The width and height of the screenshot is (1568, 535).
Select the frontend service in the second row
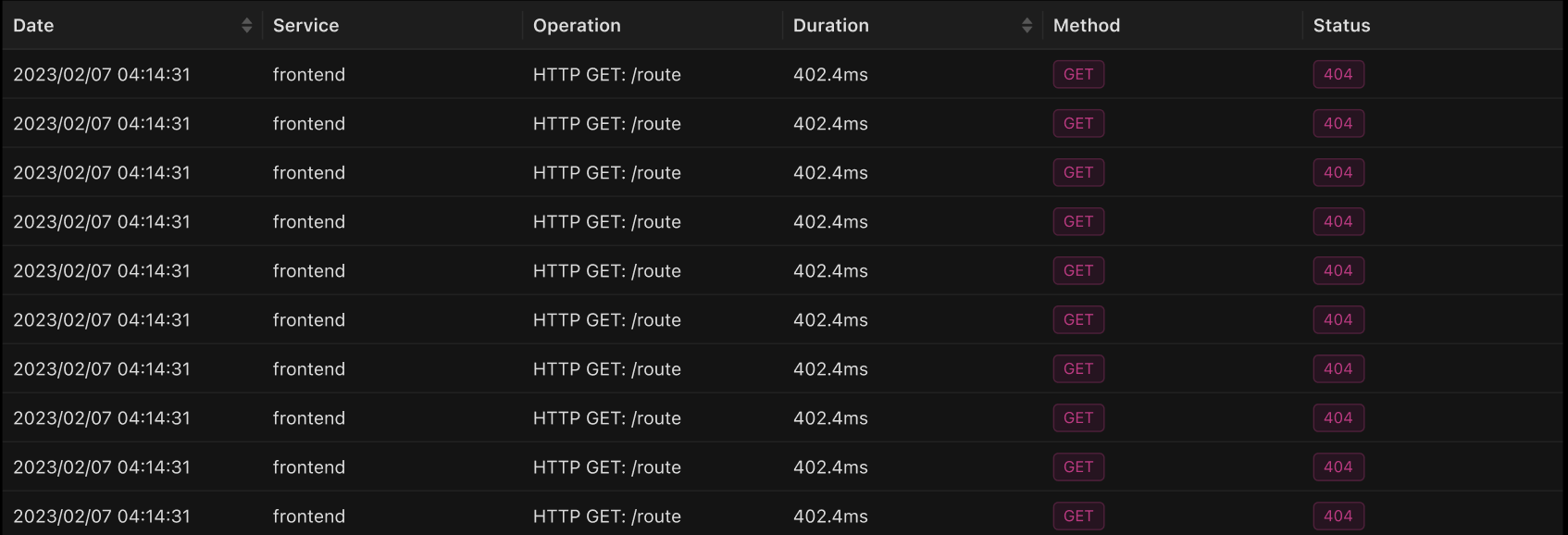click(308, 123)
